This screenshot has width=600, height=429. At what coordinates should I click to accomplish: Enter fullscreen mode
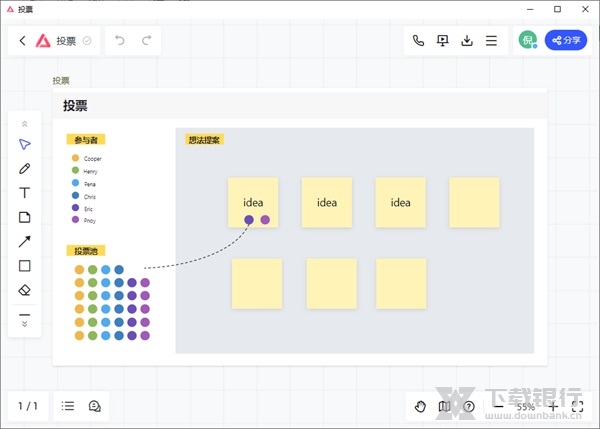577,406
